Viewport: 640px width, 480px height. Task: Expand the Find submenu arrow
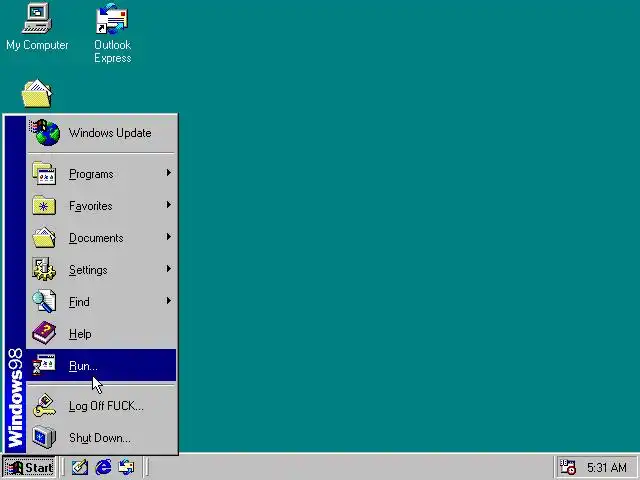coord(169,301)
